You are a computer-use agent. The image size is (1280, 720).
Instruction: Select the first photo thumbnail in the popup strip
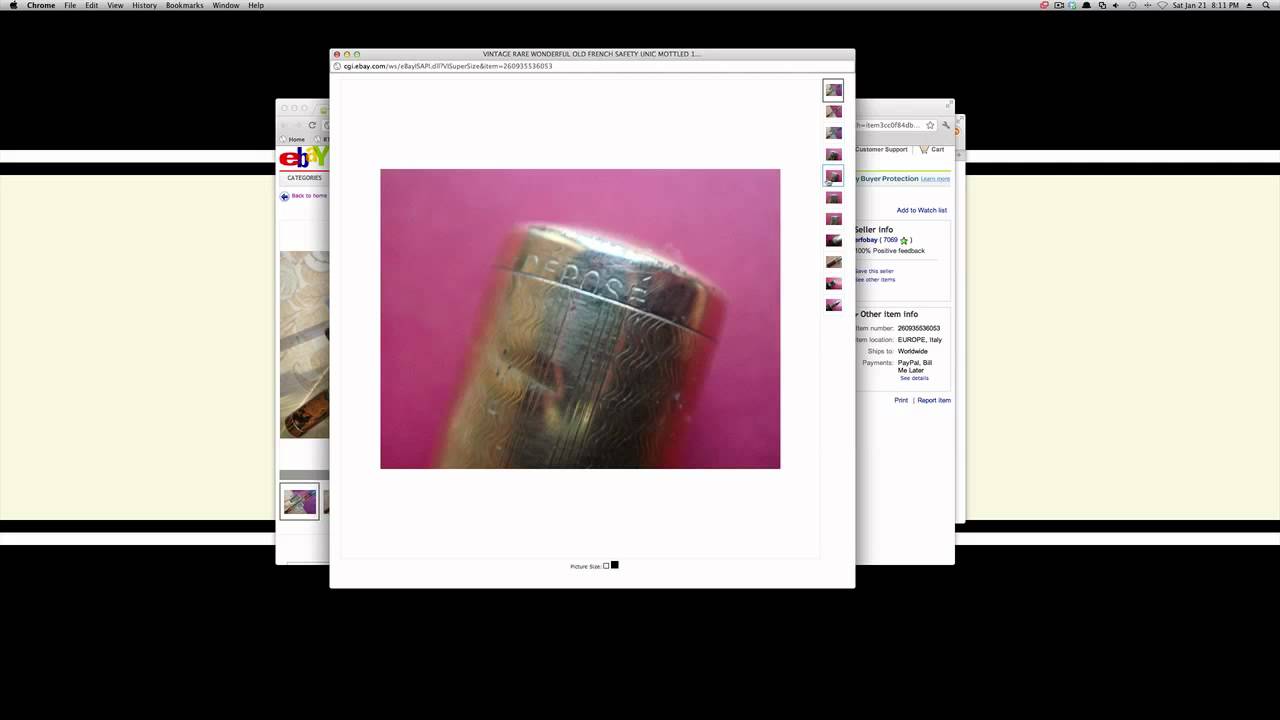coord(833,90)
